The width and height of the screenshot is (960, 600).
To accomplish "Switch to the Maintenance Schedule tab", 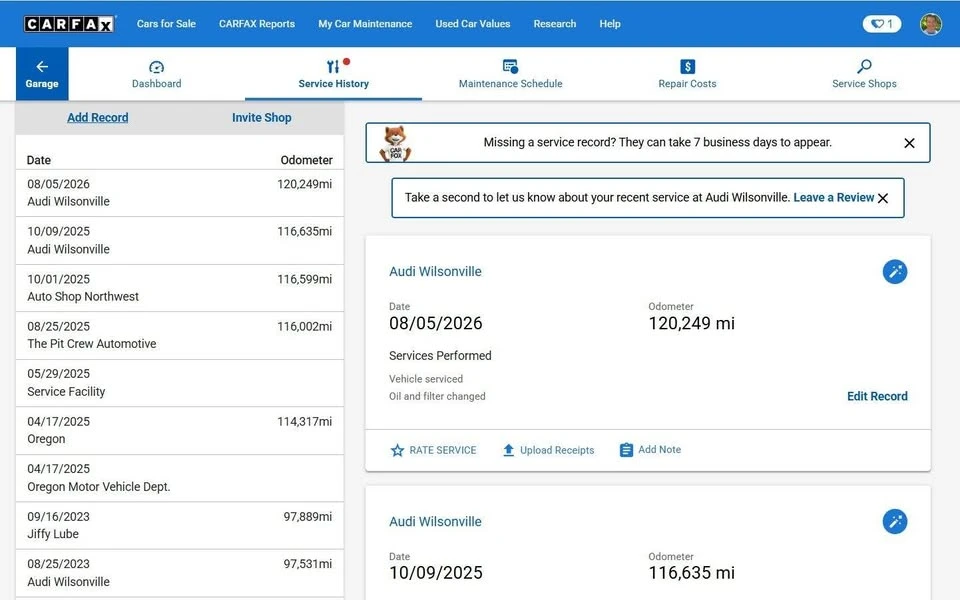I will coord(511,74).
